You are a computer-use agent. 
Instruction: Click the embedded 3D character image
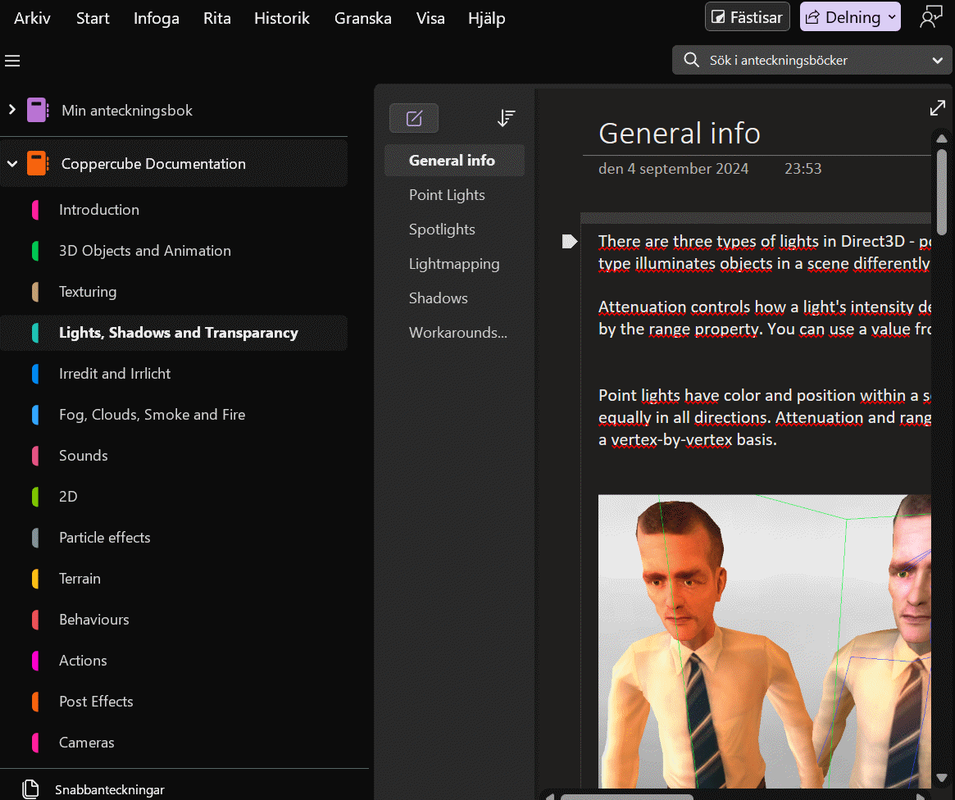click(x=764, y=641)
